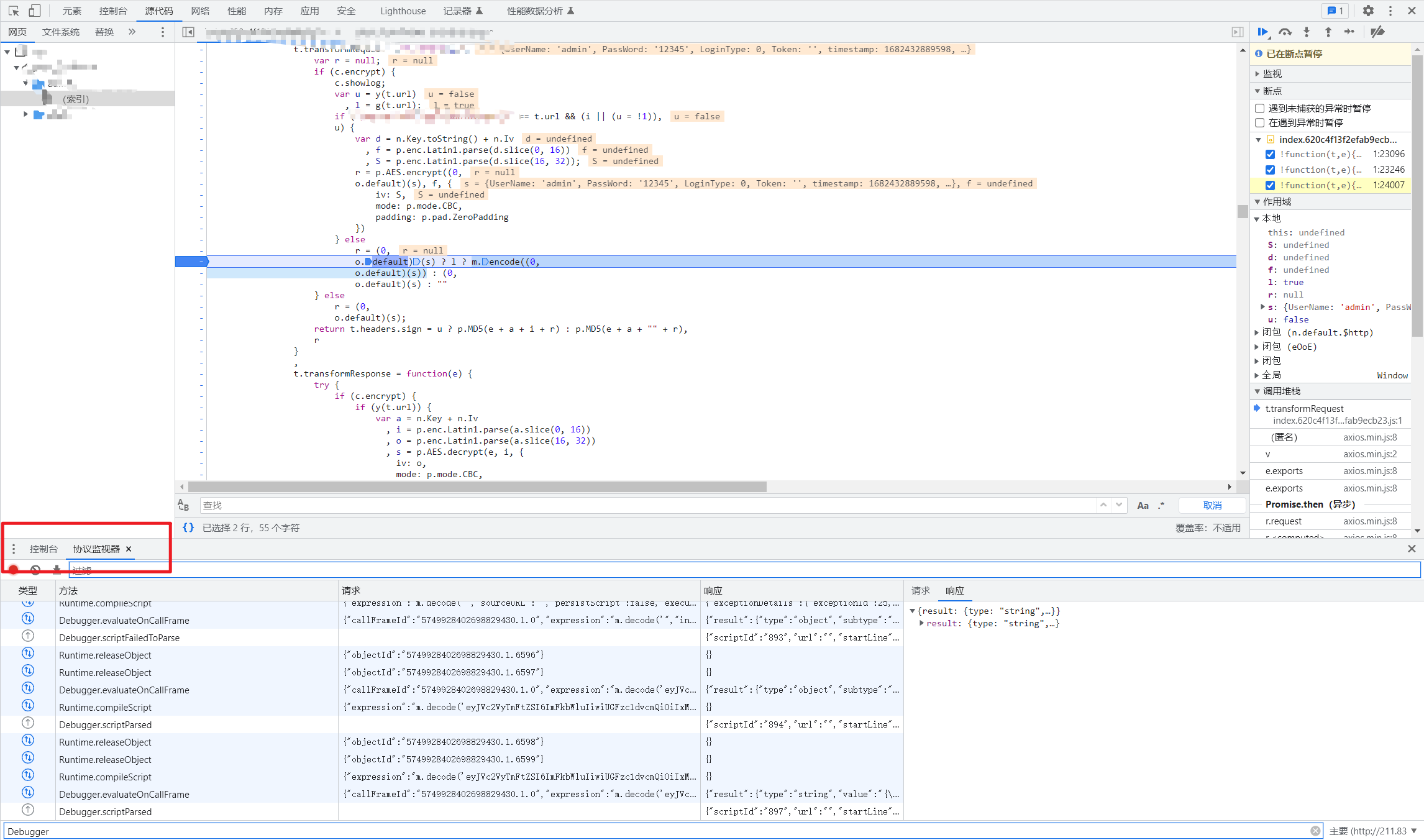
Task: Show the Request (请求) detail tab
Action: [920, 590]
